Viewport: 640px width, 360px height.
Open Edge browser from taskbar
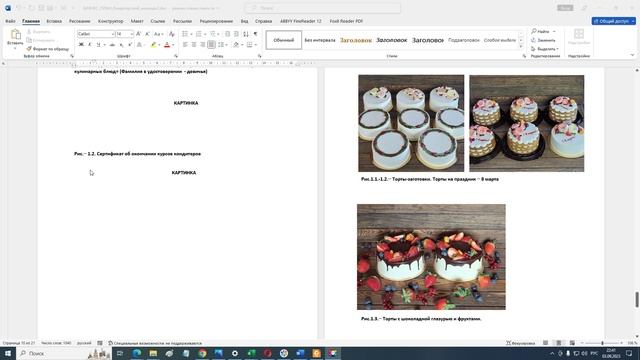coord(137,353)
